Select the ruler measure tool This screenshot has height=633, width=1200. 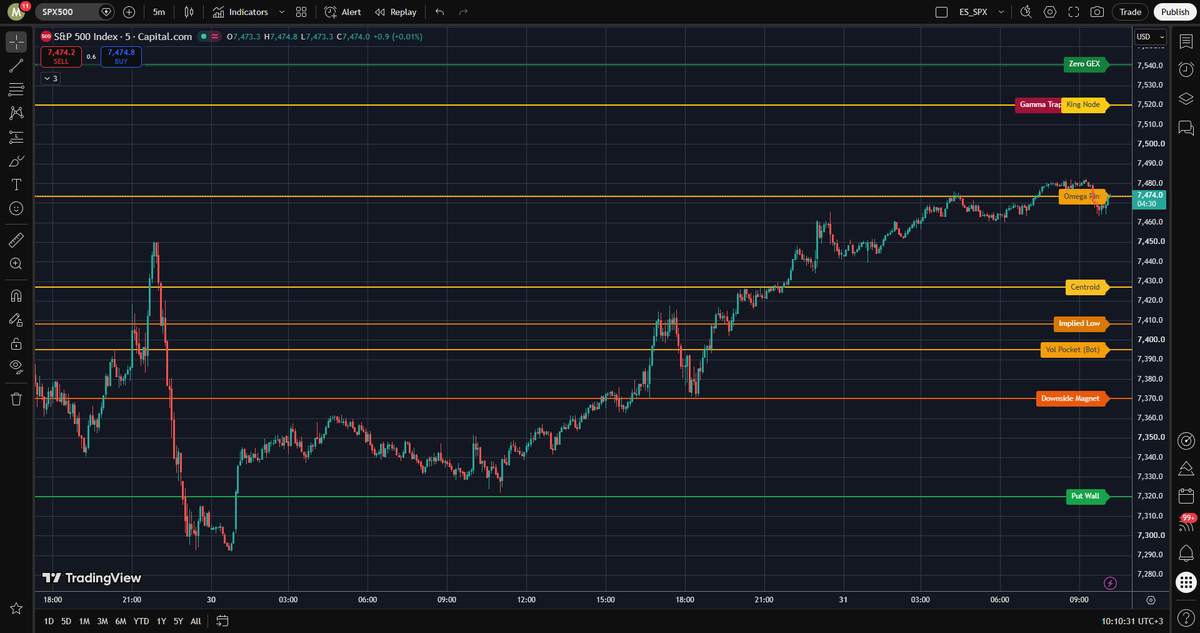[x=16, y=240]
